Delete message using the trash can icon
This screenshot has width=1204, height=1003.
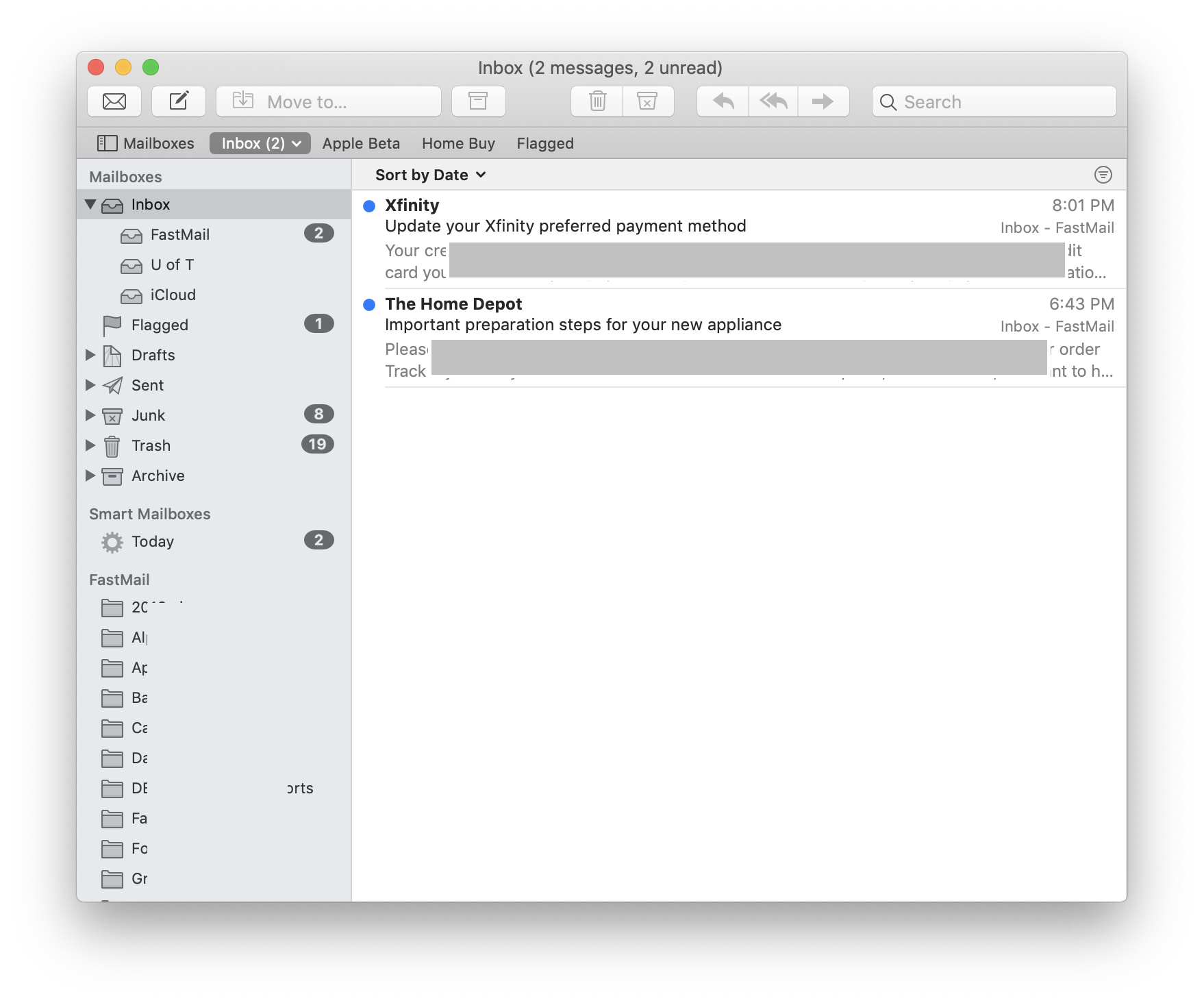pyautogui.click(x=597, y=101)
